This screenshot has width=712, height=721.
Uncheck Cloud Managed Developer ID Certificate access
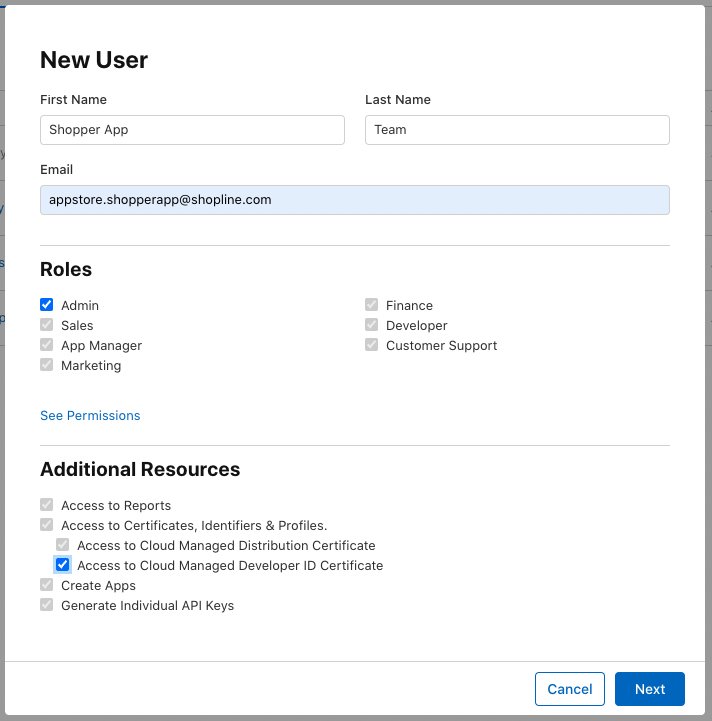(63, 565)
